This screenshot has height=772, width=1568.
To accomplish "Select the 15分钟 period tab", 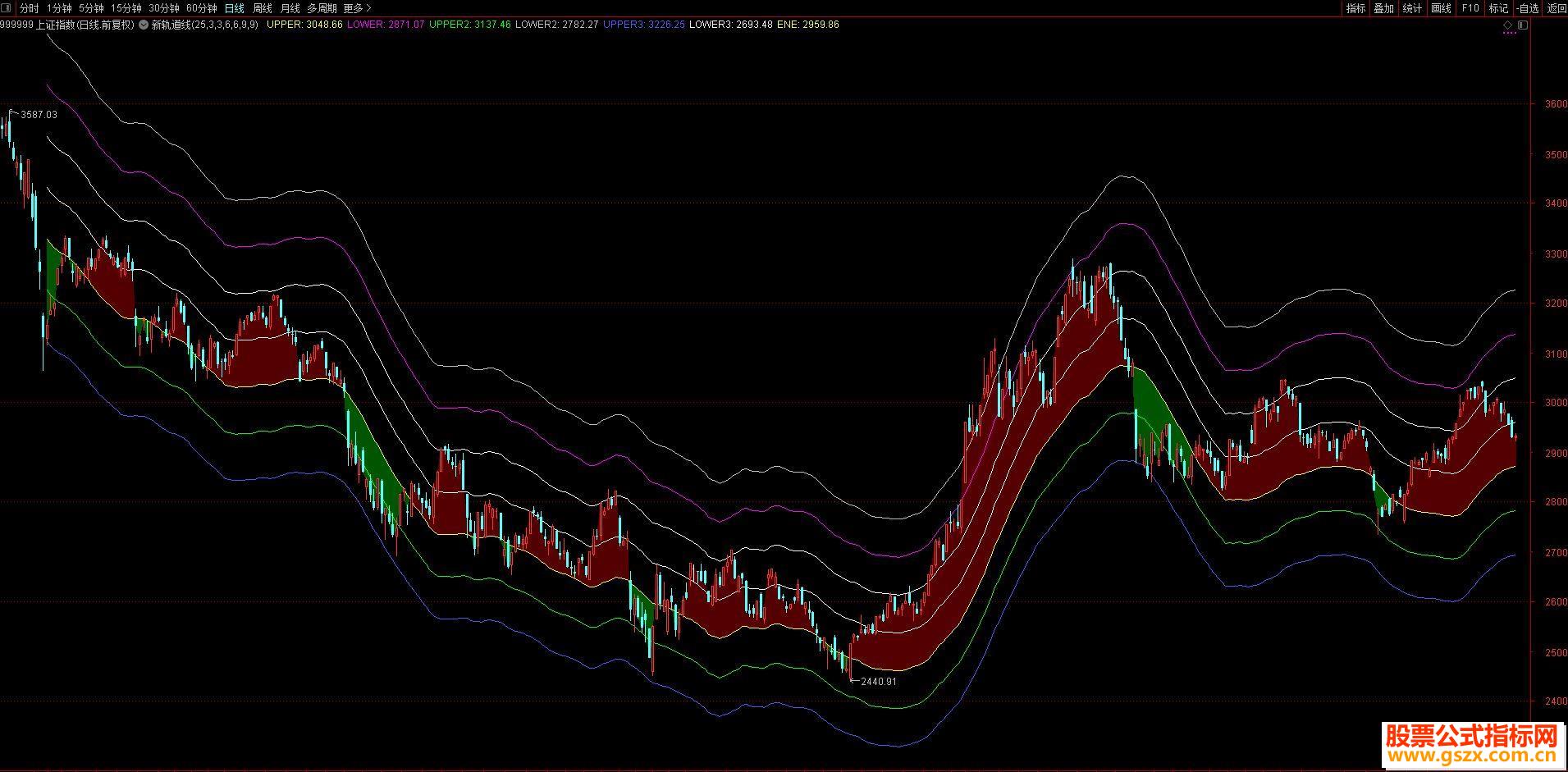I will click(x=126, y=8).
